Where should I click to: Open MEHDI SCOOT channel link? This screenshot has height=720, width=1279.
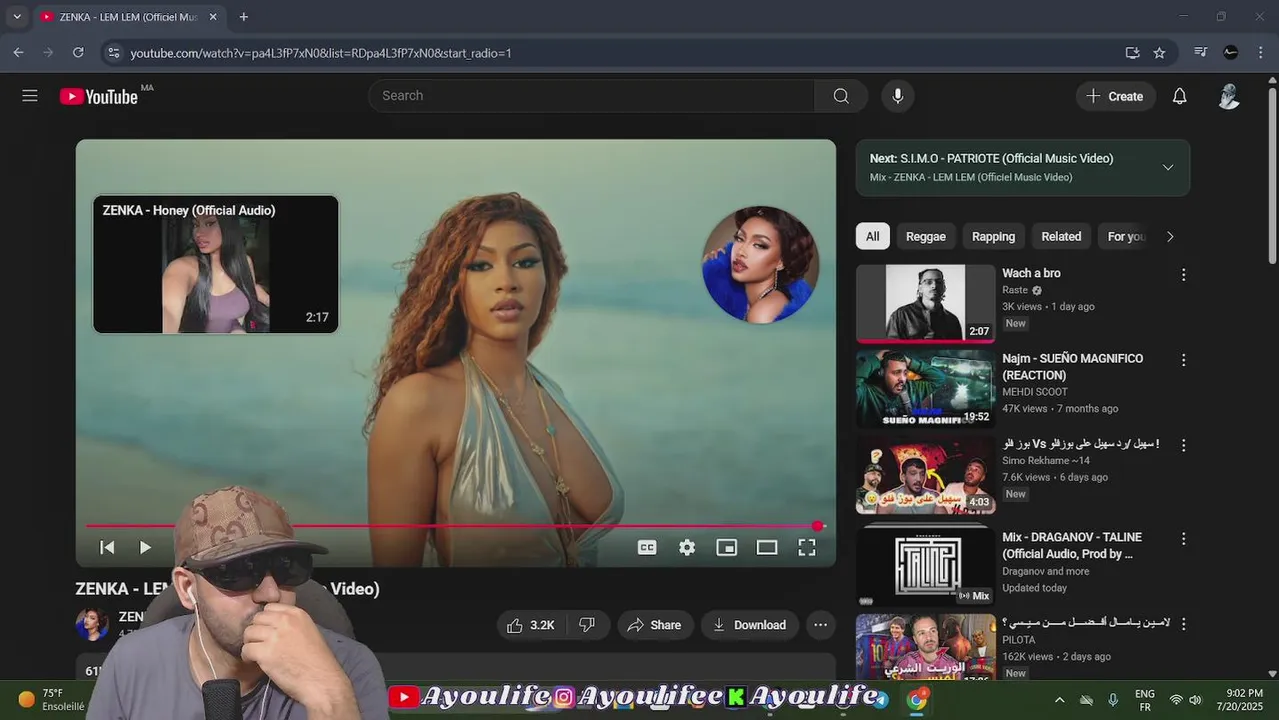click(x=1035, y=392)
